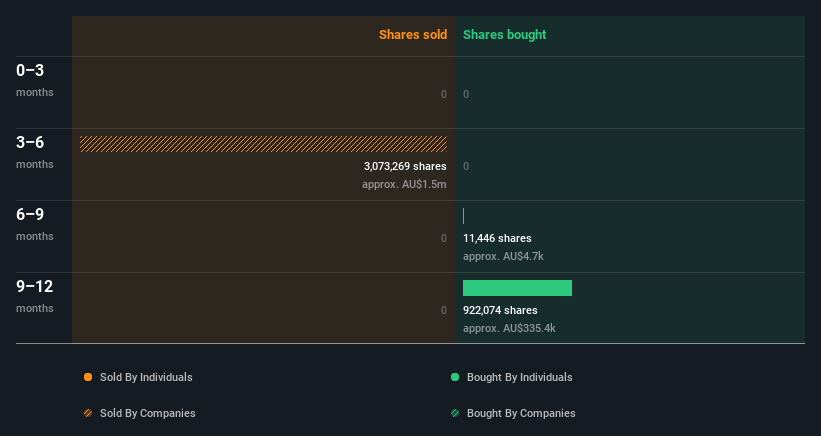
Task: Click the '3,073,269 shares' value
Action: [x=405, y=166]
